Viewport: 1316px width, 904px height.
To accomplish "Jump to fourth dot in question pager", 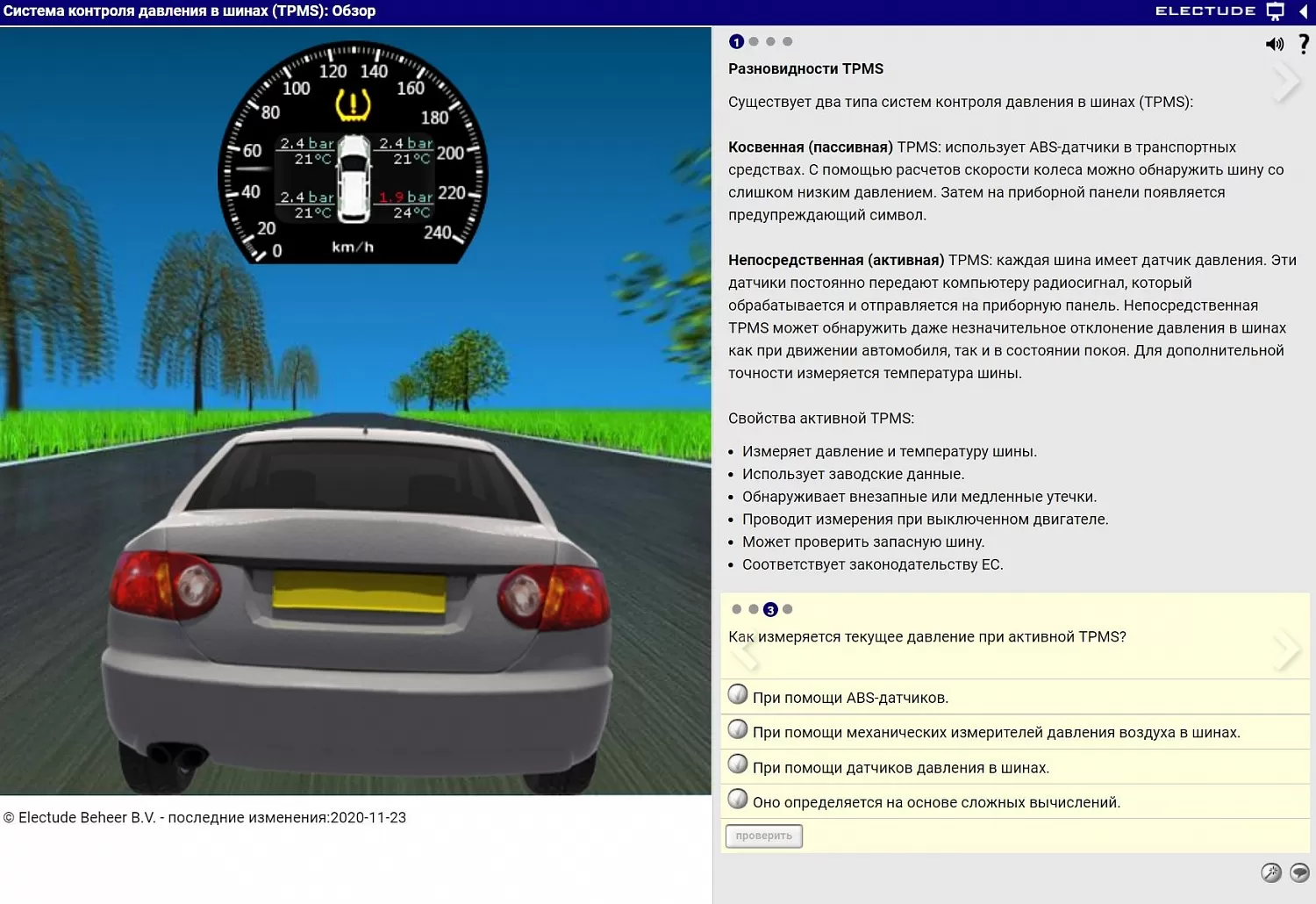I will coord(788,609).
